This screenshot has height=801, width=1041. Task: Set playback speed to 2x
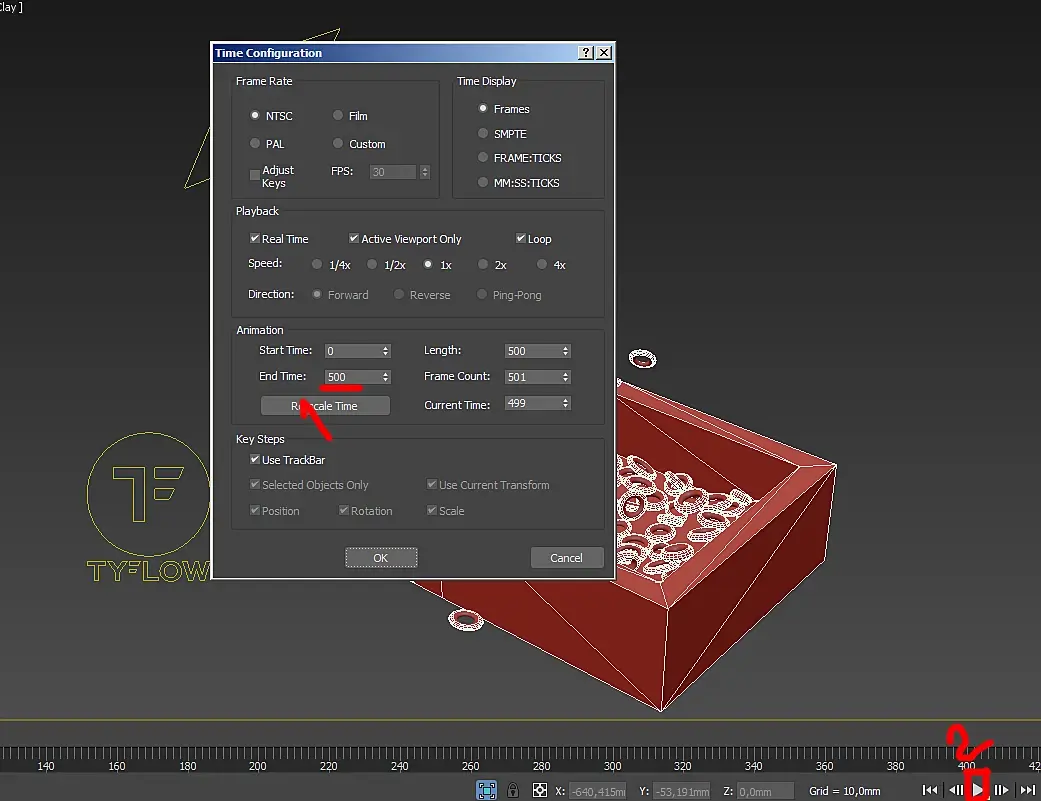pos(483,264)
